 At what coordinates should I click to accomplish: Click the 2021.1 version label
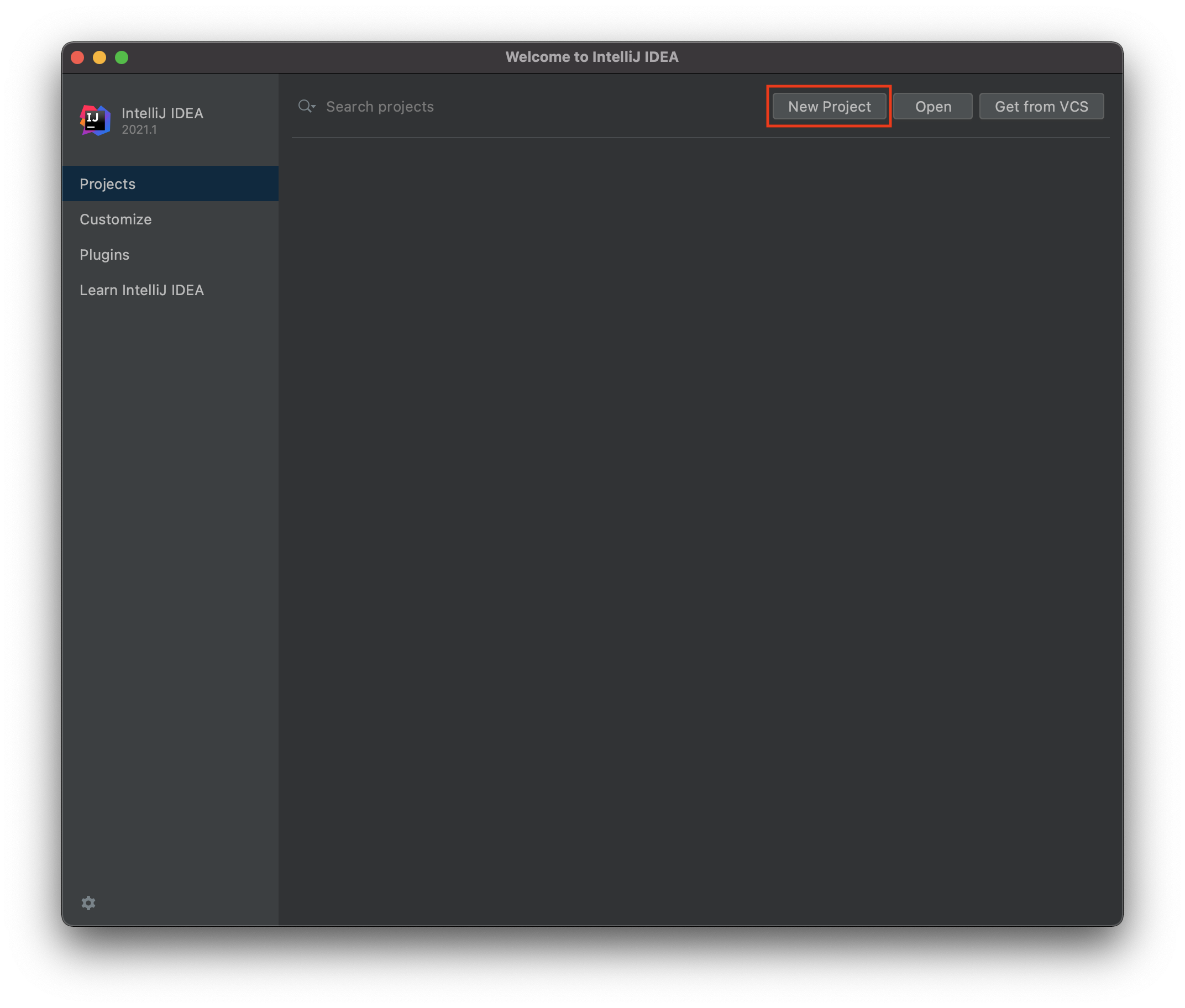(139, 130)
